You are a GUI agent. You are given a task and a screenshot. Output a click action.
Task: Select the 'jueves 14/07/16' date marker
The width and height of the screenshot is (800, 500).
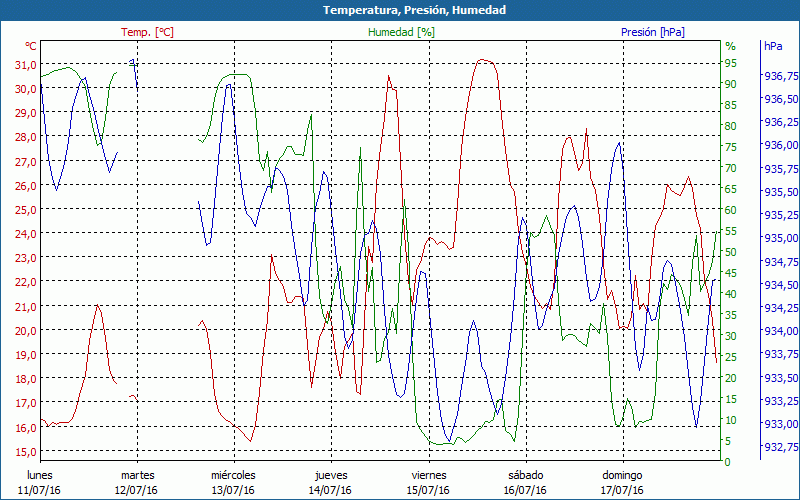(331, 482)
